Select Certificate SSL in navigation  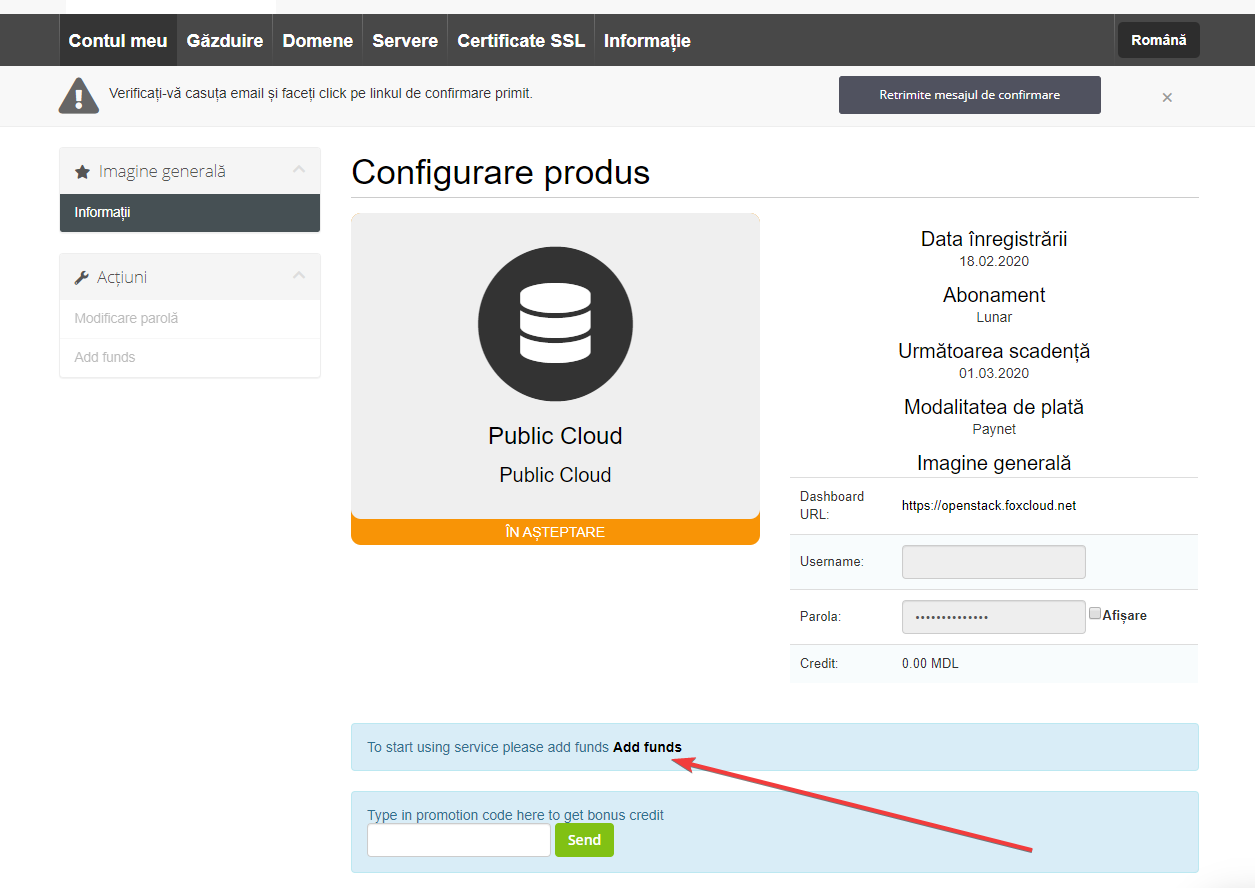[521, 41]
